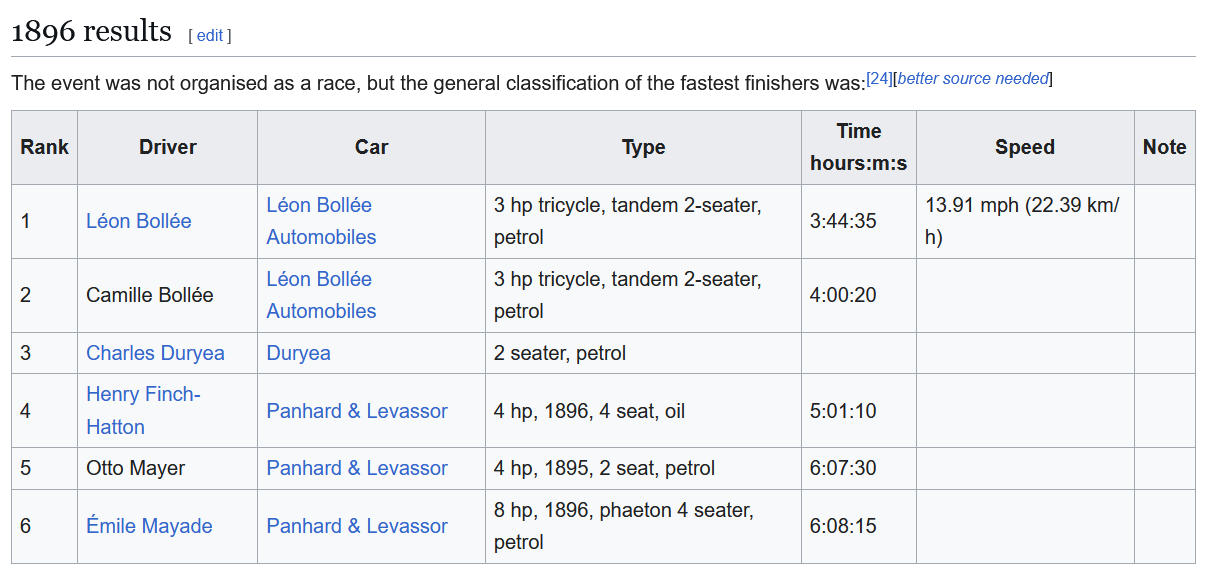Viewport: 1220px width, 588px height.
Task: Click Panhard & Levassor in Émile Mayade's row
Action: 356,526
